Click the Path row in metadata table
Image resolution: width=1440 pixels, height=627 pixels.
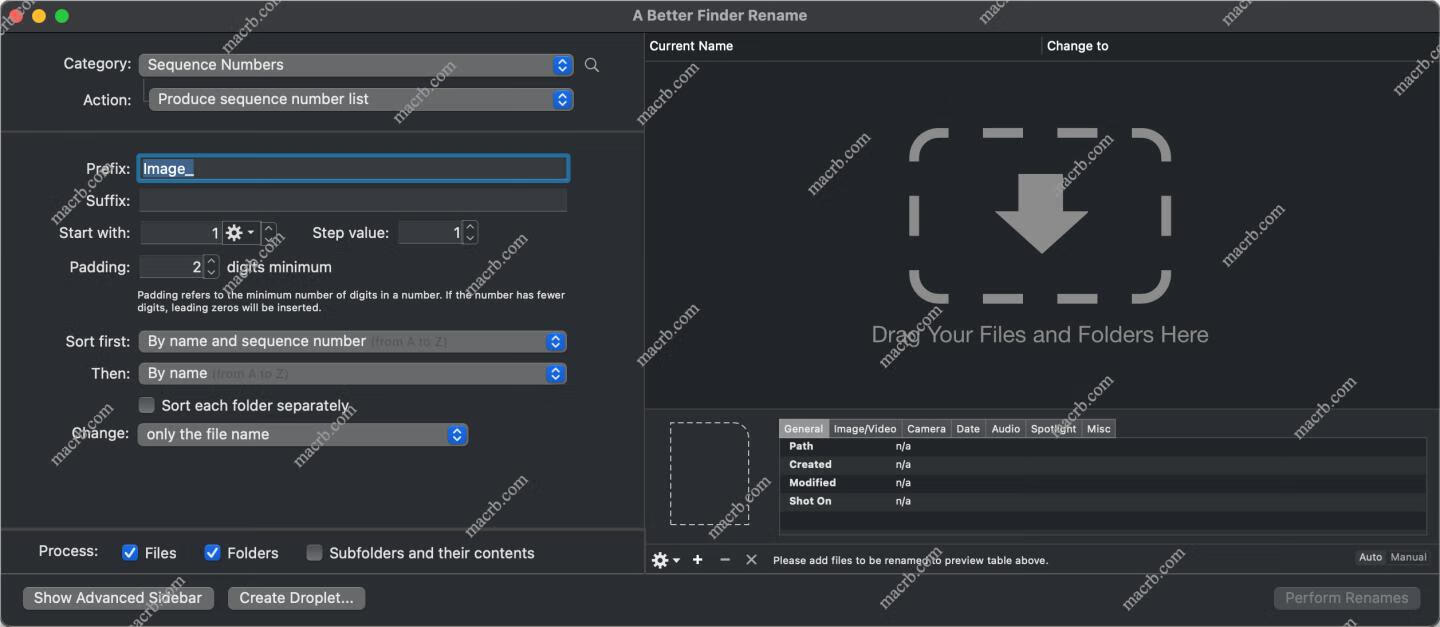coord(1102,446)
